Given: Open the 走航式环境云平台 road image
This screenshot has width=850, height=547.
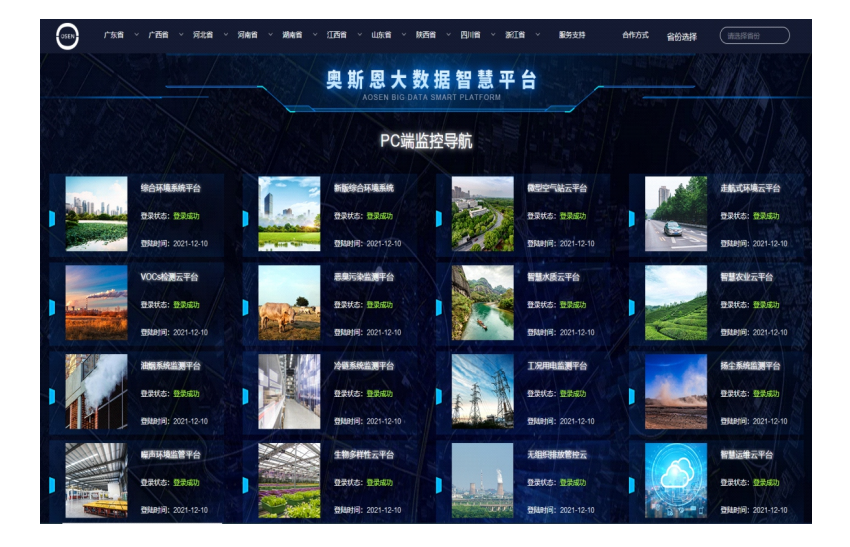Looking at the screenshot, I should (x=675, y=213).
